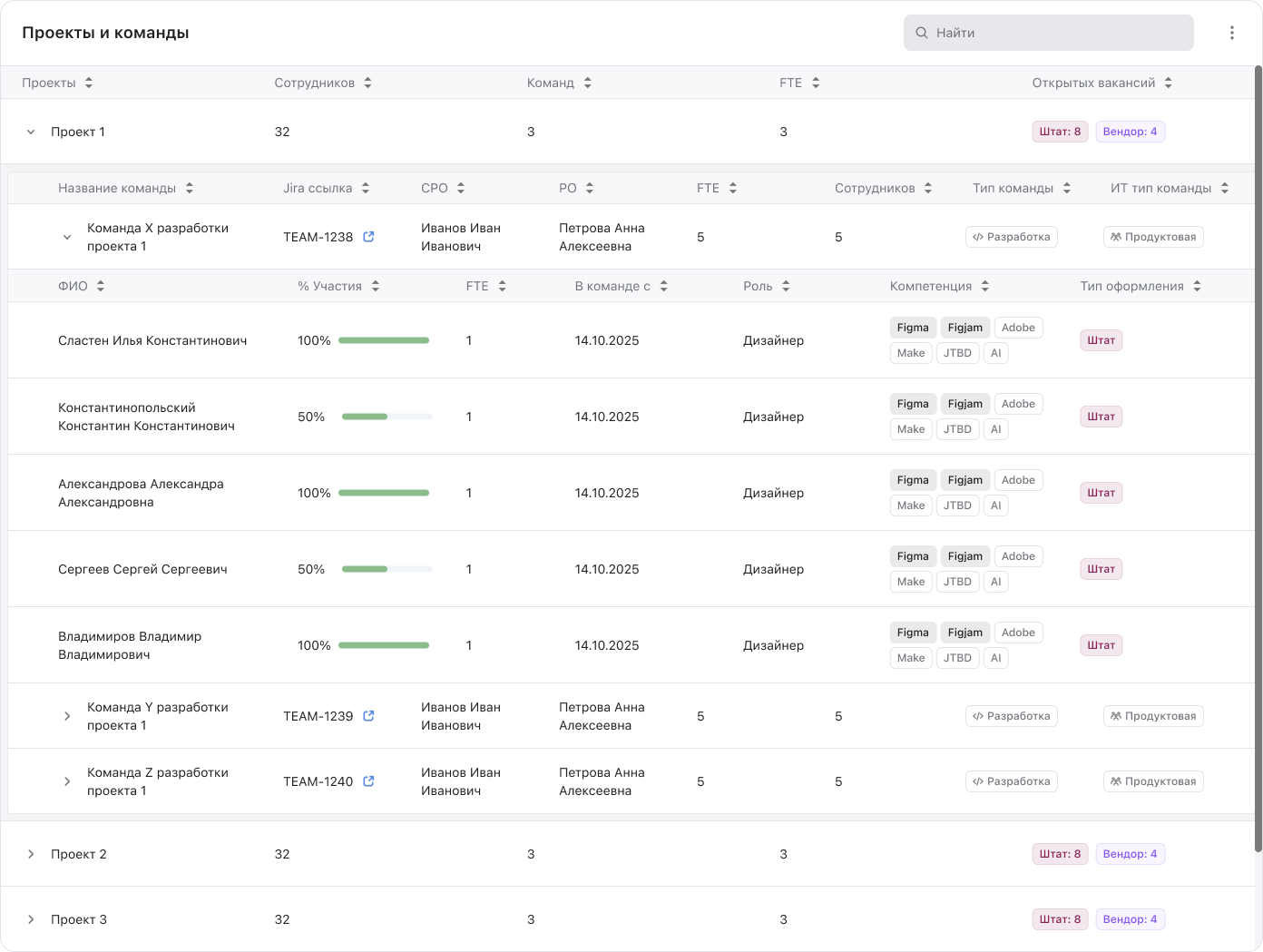Sort by Проекты column sort icon
1263x952 pixels.
[89, 83]
